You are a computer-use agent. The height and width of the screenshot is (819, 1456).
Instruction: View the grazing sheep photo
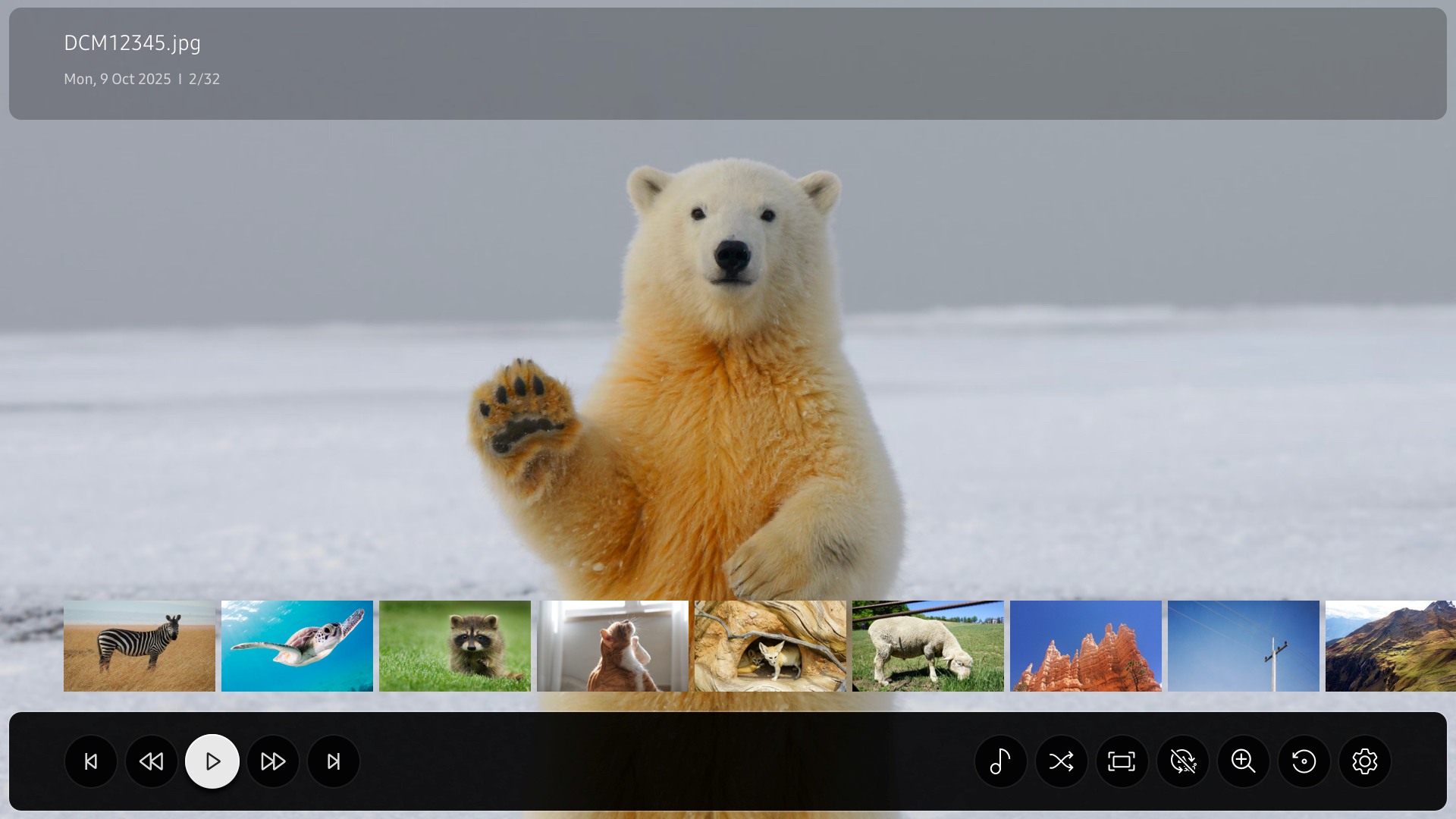927,646
